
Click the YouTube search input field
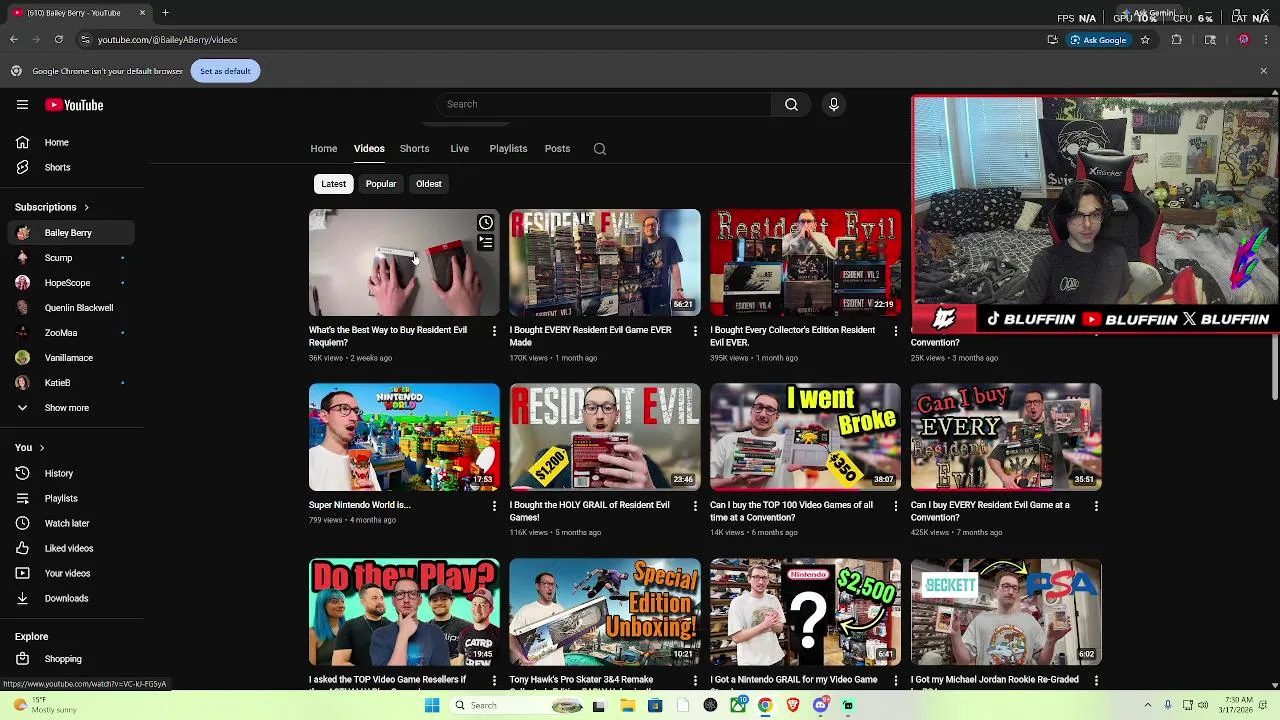(603, 104)
